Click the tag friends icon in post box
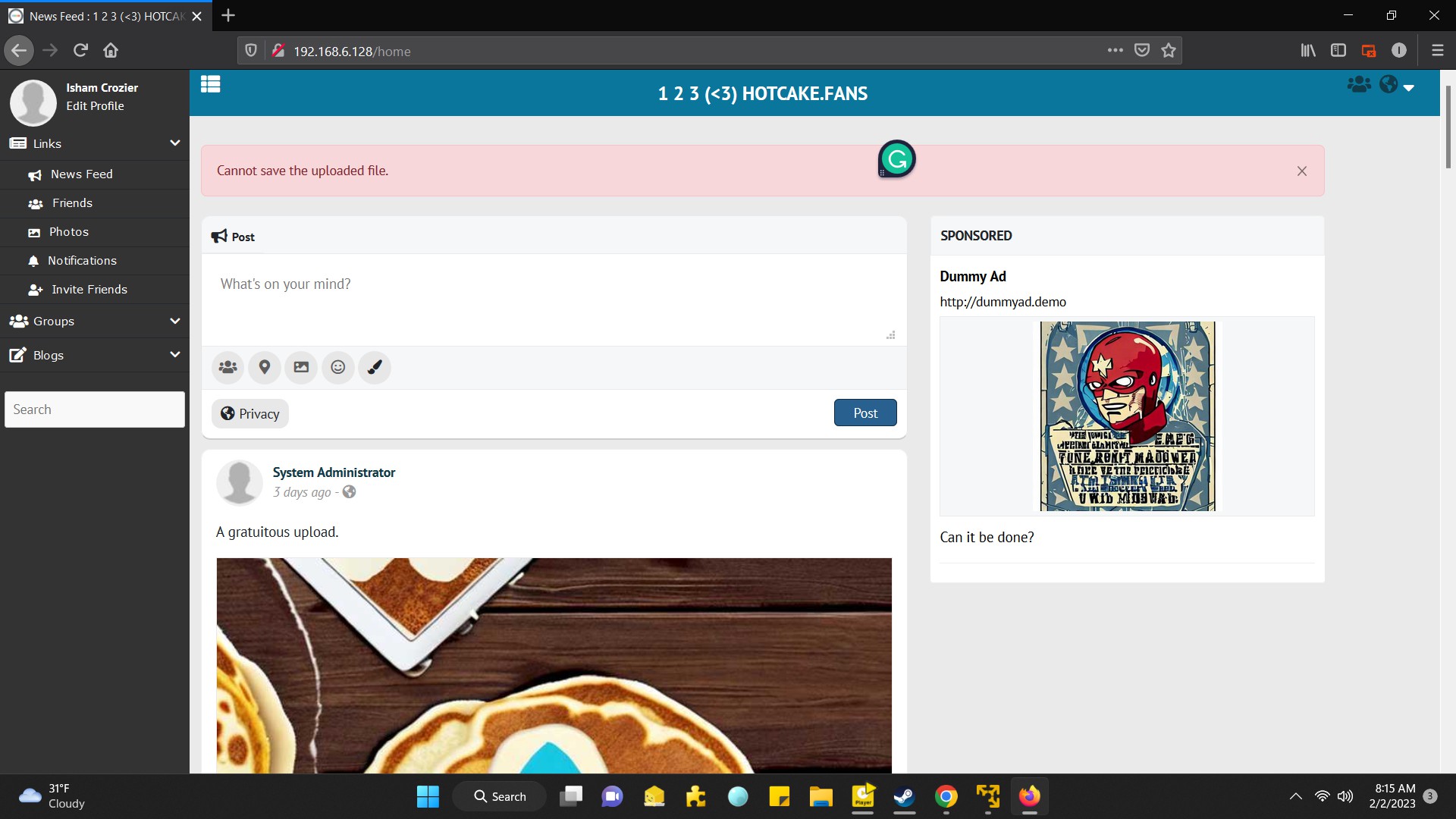This screenshot has height=819, width=1456. 227,368
